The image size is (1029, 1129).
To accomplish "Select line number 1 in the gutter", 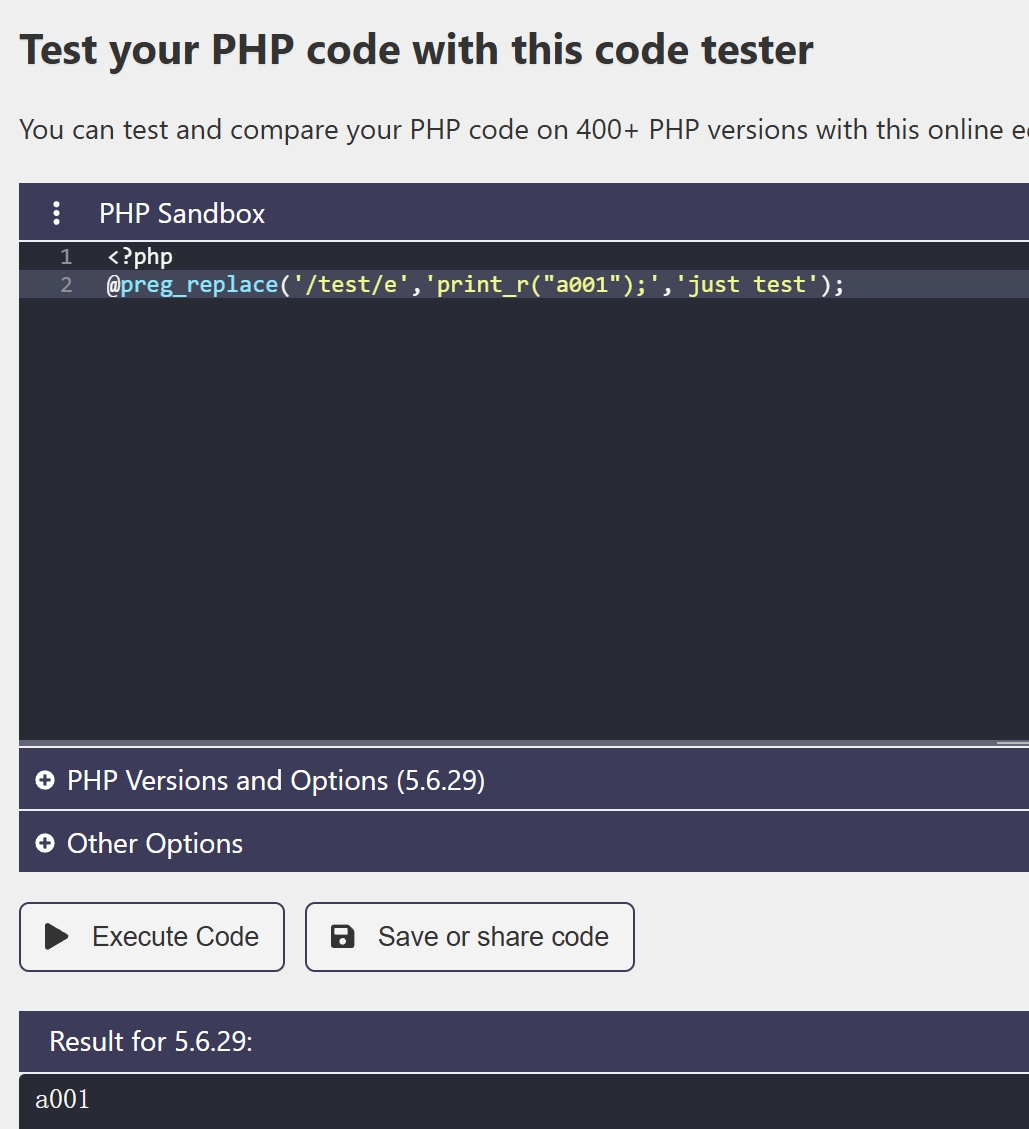I will coord(66,257).
